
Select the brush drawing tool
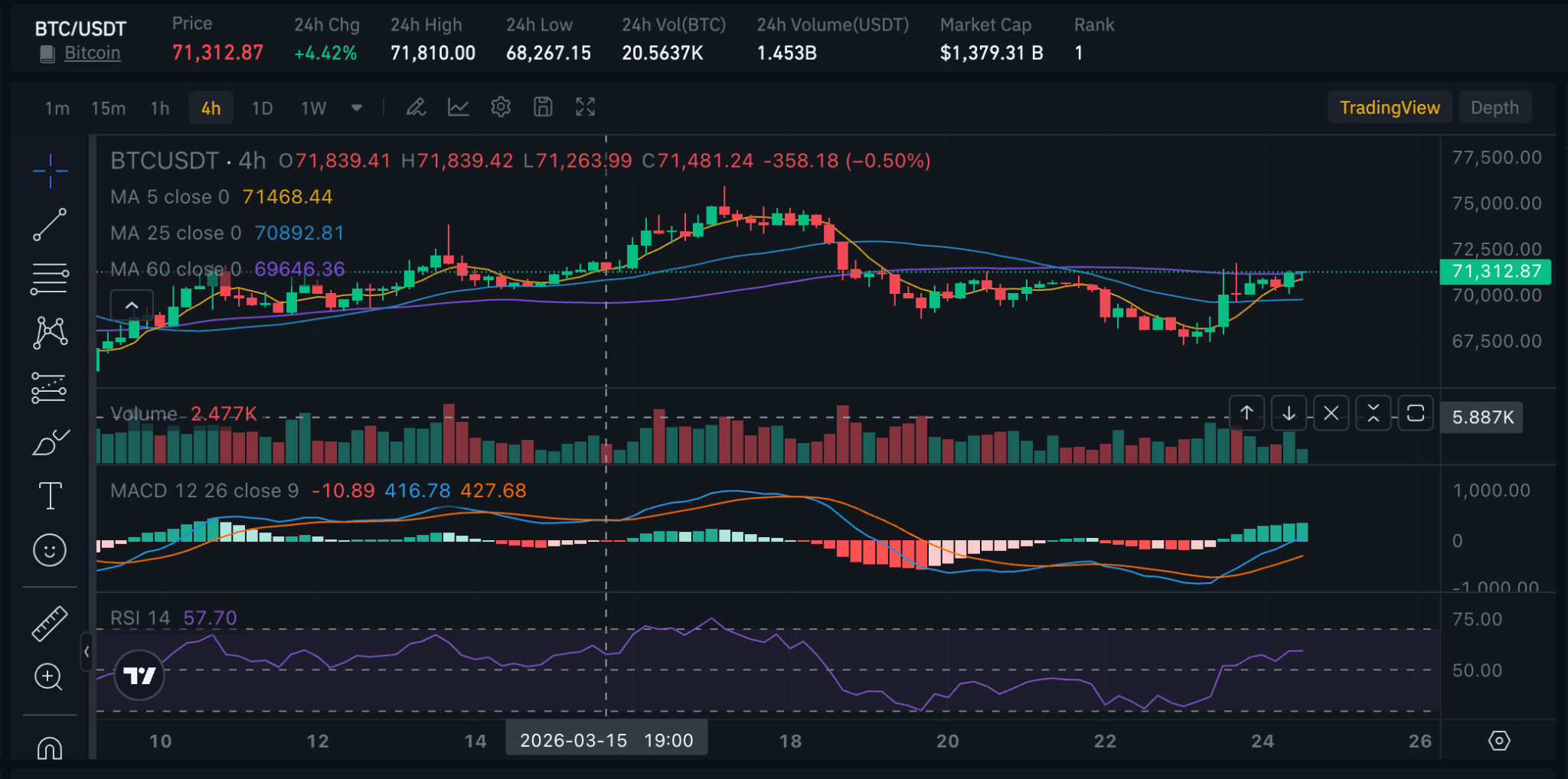click(x=50, y=442)
